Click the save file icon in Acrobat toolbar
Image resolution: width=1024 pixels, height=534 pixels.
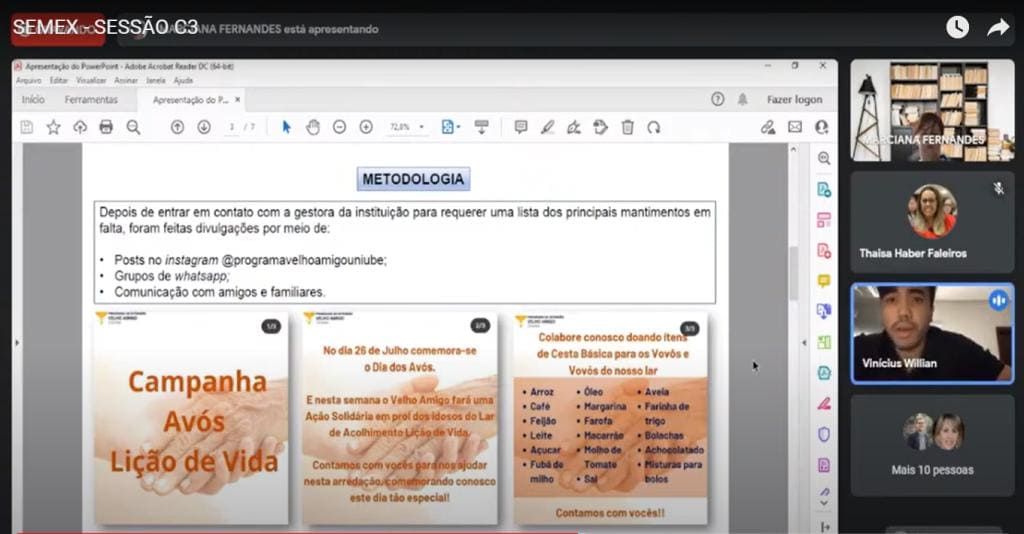point(27,127)
